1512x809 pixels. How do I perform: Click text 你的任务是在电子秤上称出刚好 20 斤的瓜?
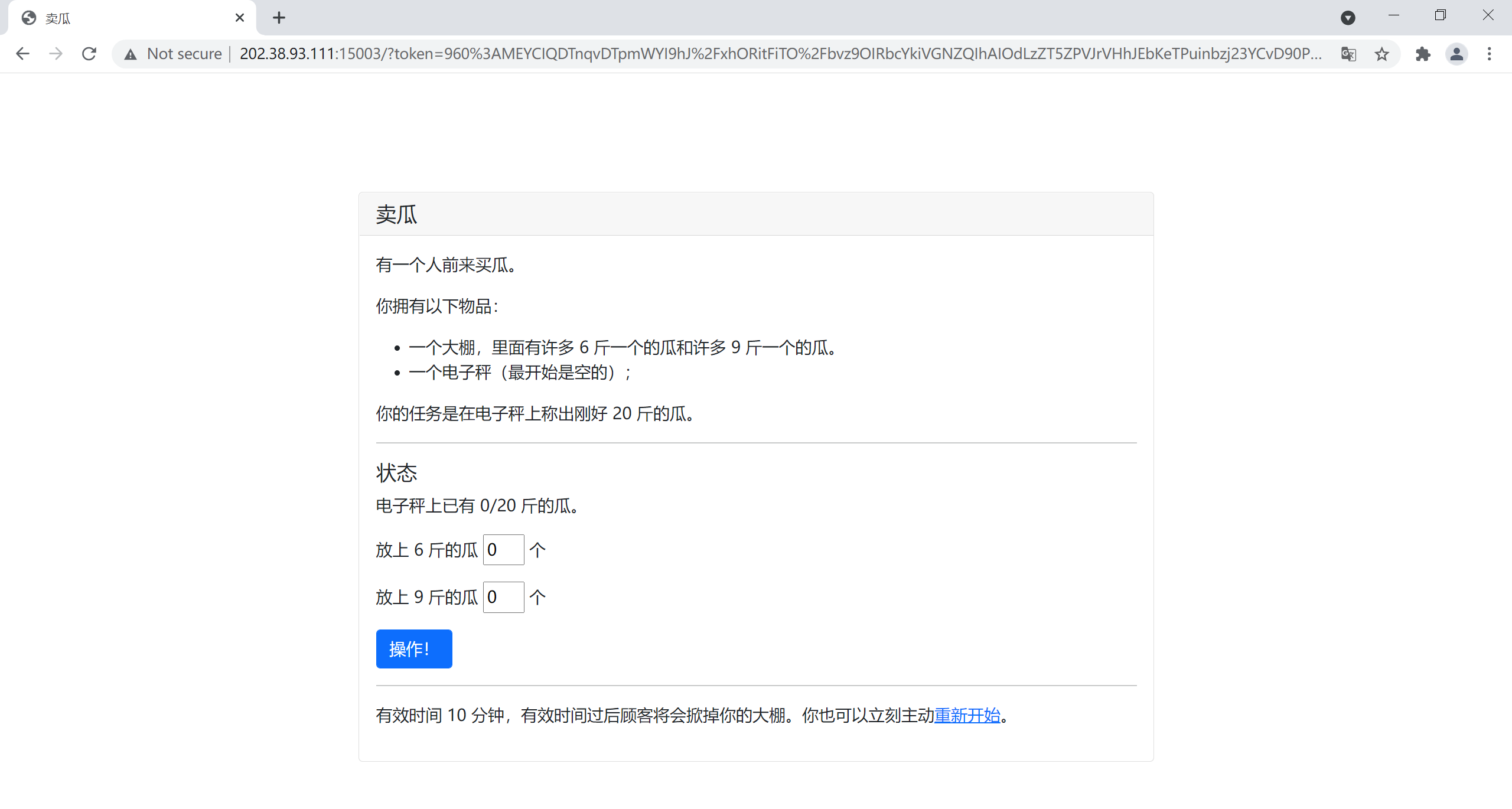click(535, 413)
